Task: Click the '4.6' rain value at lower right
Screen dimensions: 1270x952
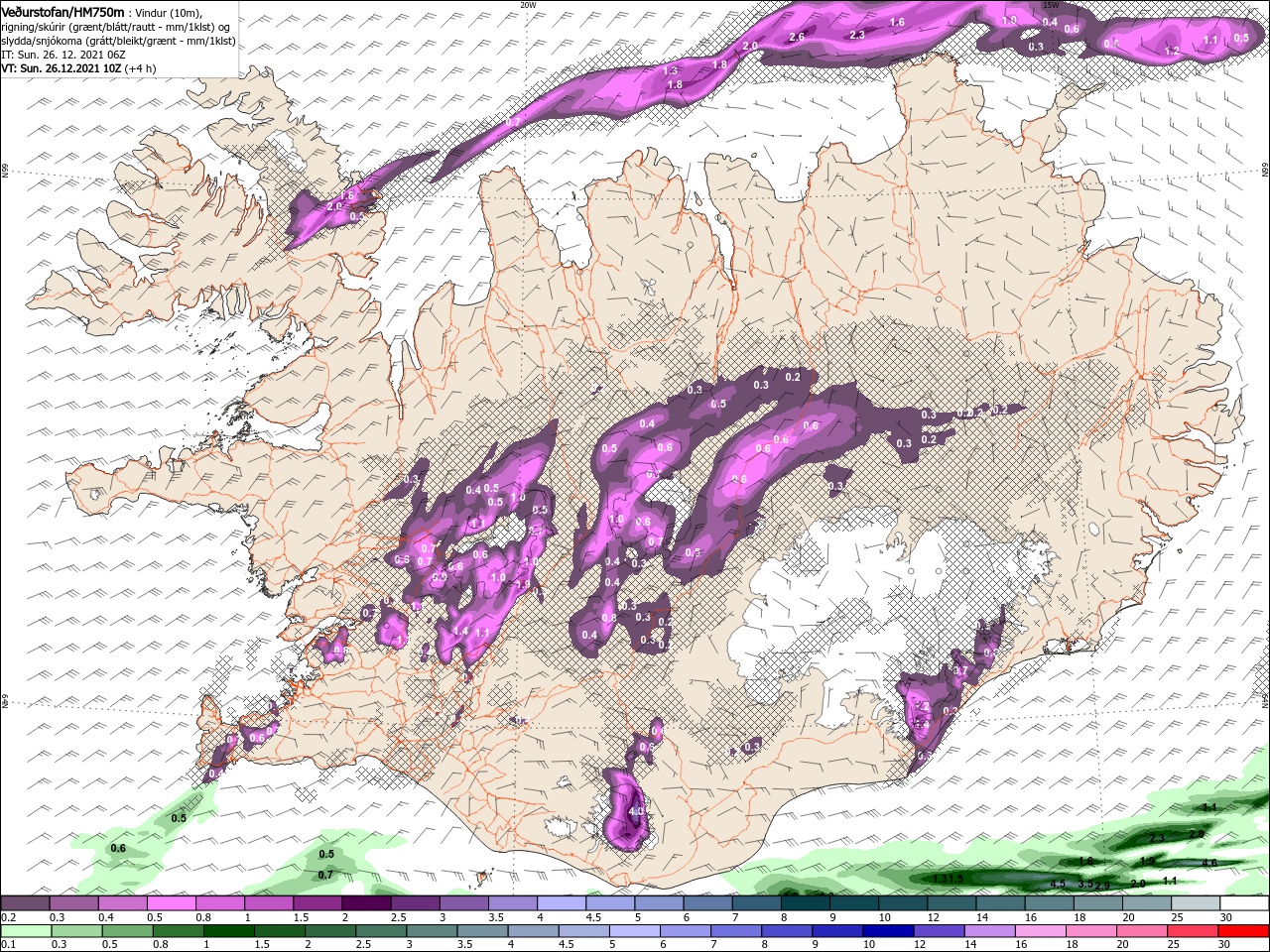Action: pyautogui.click(x=1208, y=863)
